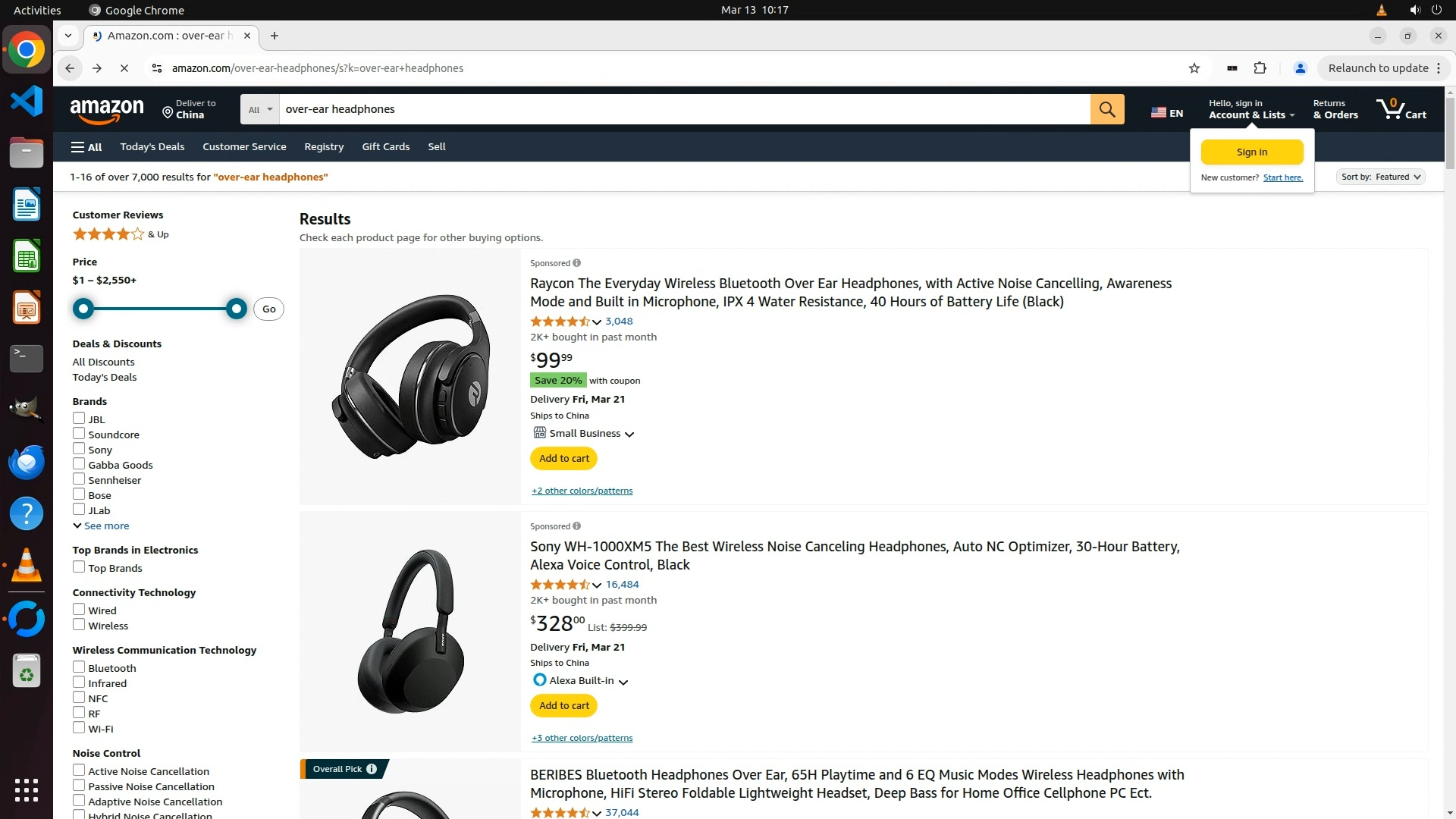Click the yellow Sign in button

[x=1251, y=152]
